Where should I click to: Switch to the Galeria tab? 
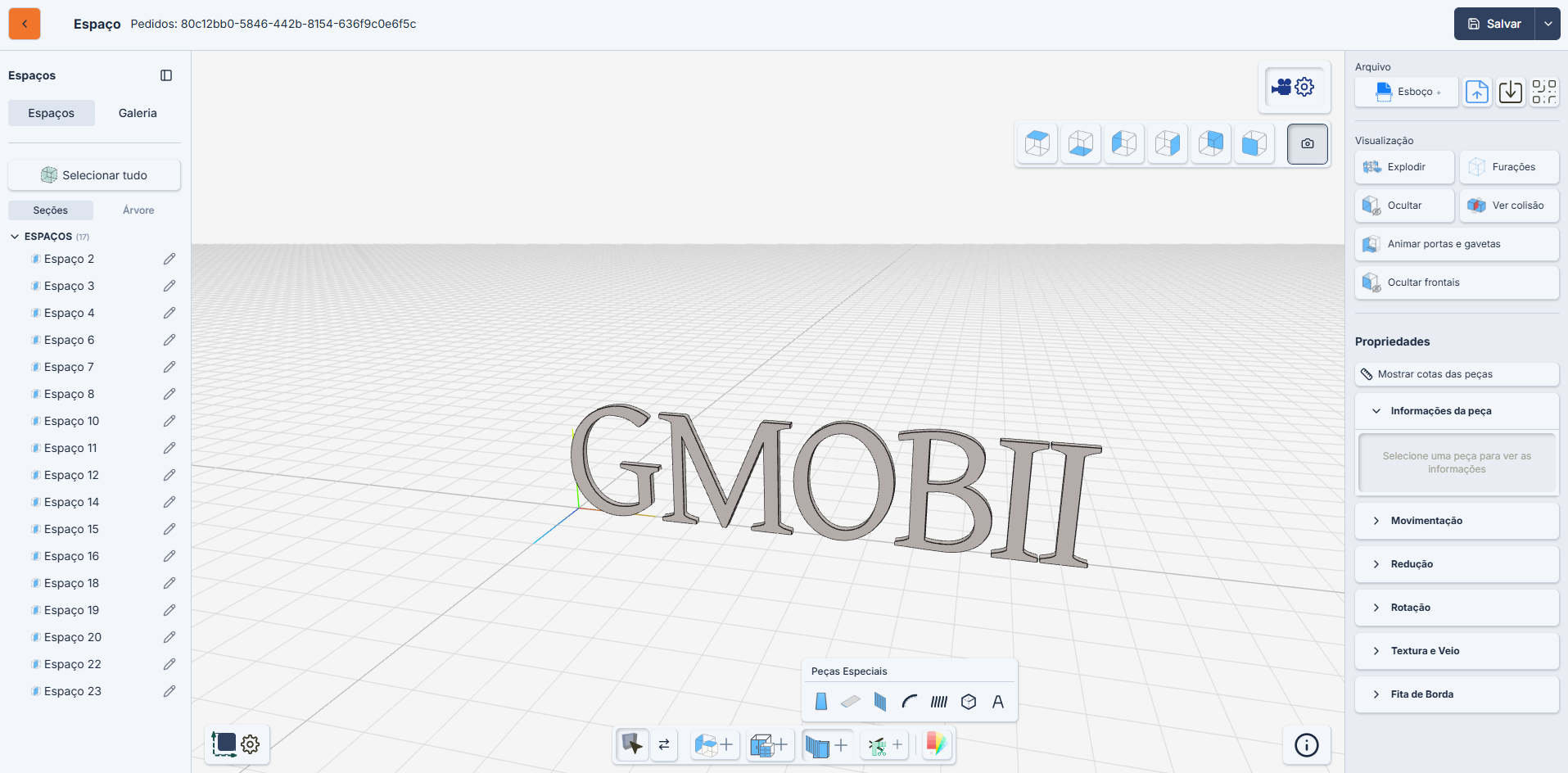click(x=138, y=113)
